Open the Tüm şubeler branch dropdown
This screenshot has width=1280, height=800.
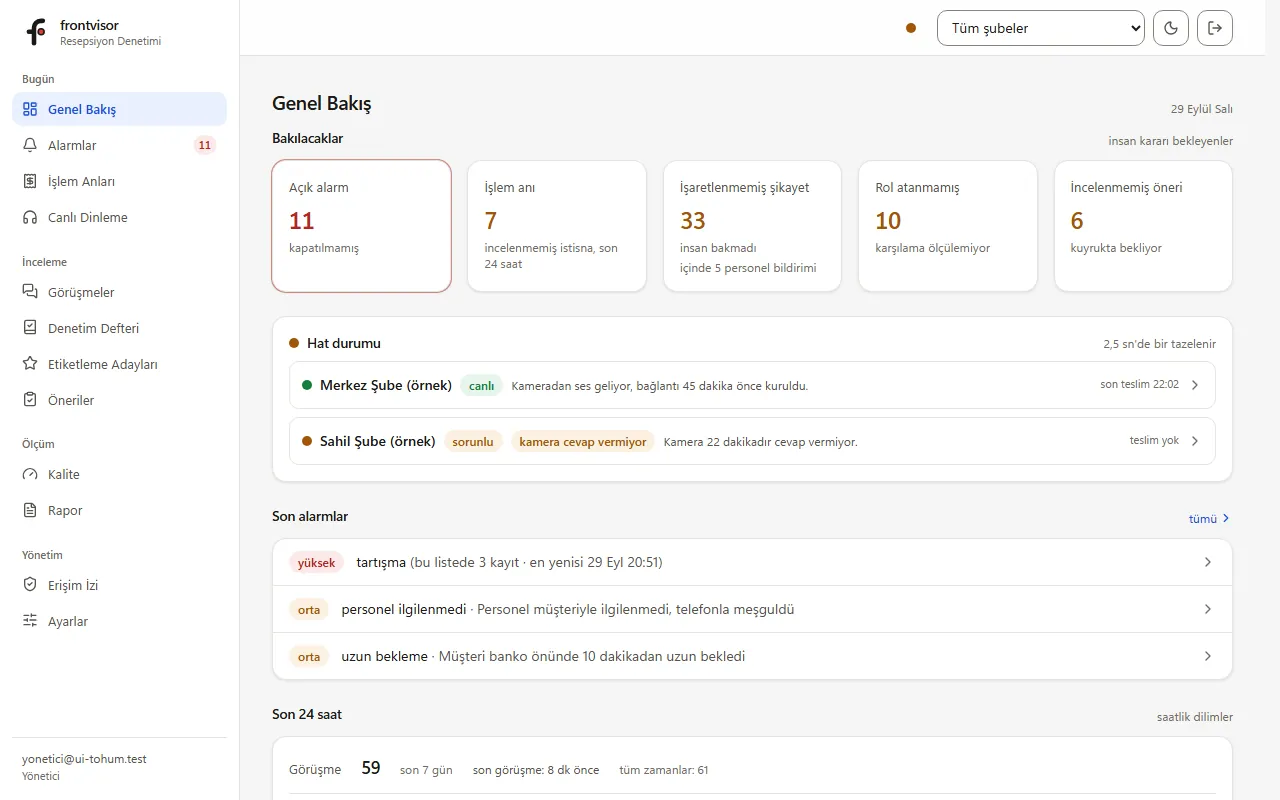pos(1041,28)
